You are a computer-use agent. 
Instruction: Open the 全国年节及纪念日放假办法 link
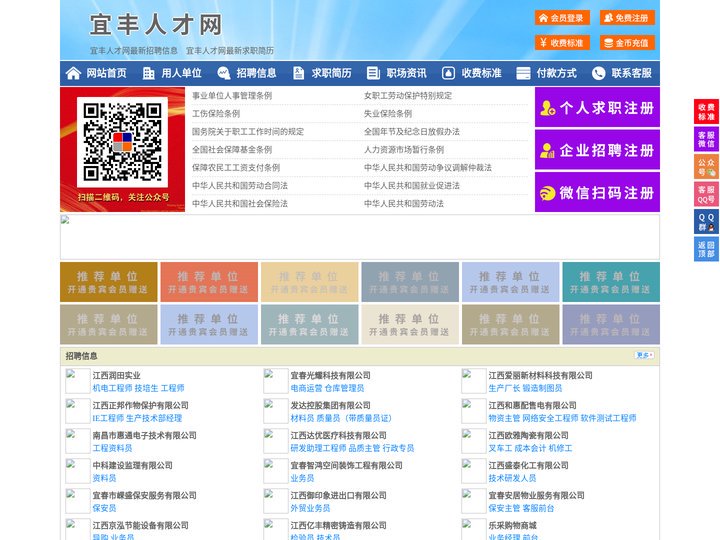coord(412,131)
